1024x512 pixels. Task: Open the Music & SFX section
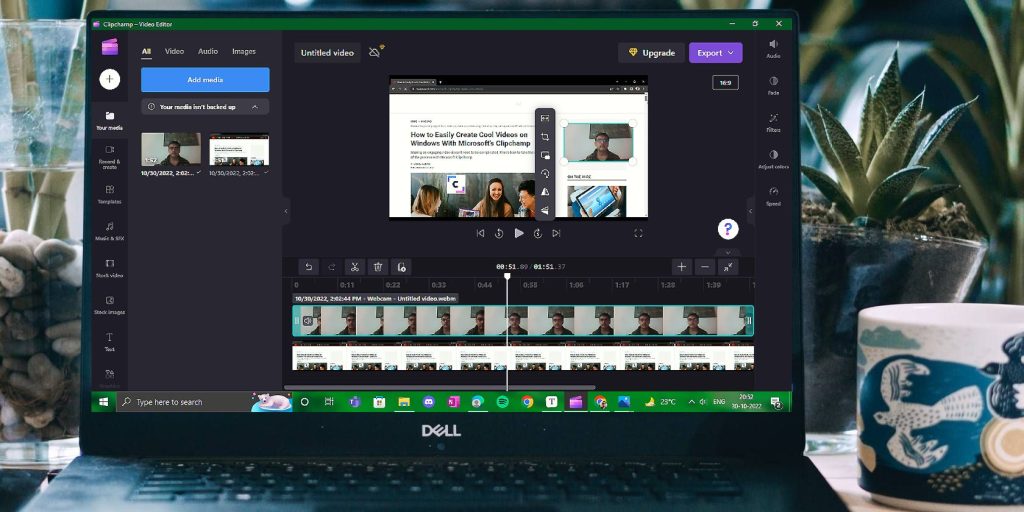pyautogui.click(x=110, y=231)
